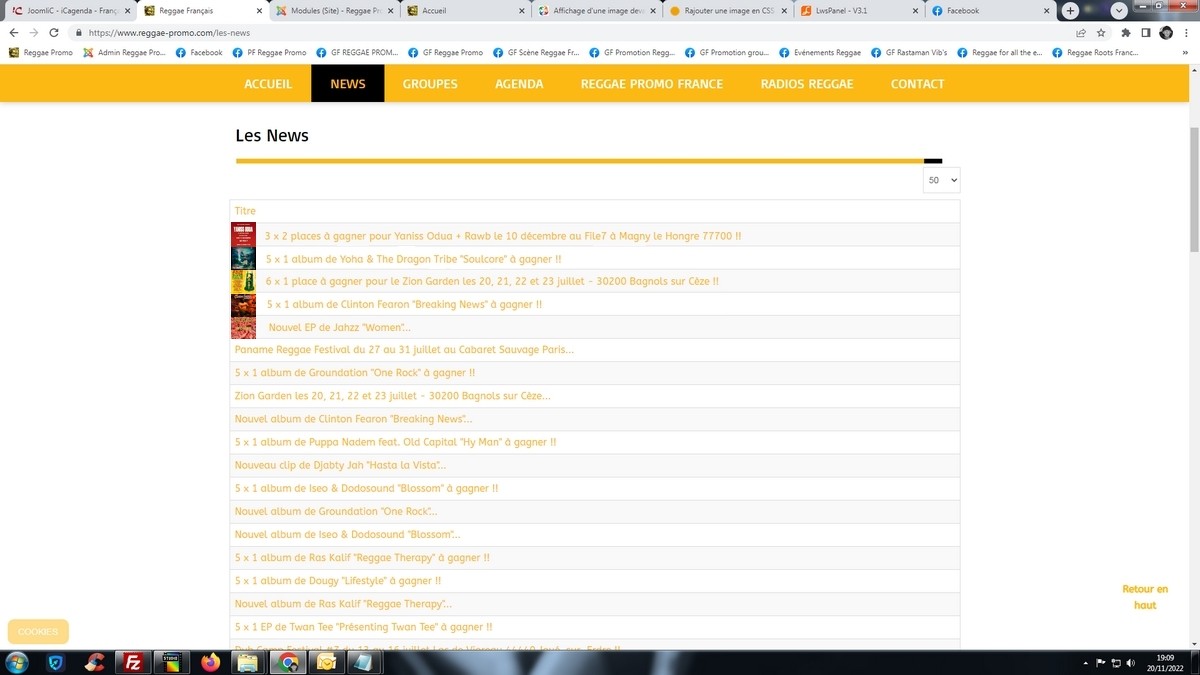This screenshot has height=675, width=1200.
Task: Open the GF Rastaman Vib's bookmark
Action: pyautogui.click(x=909, y=52)
